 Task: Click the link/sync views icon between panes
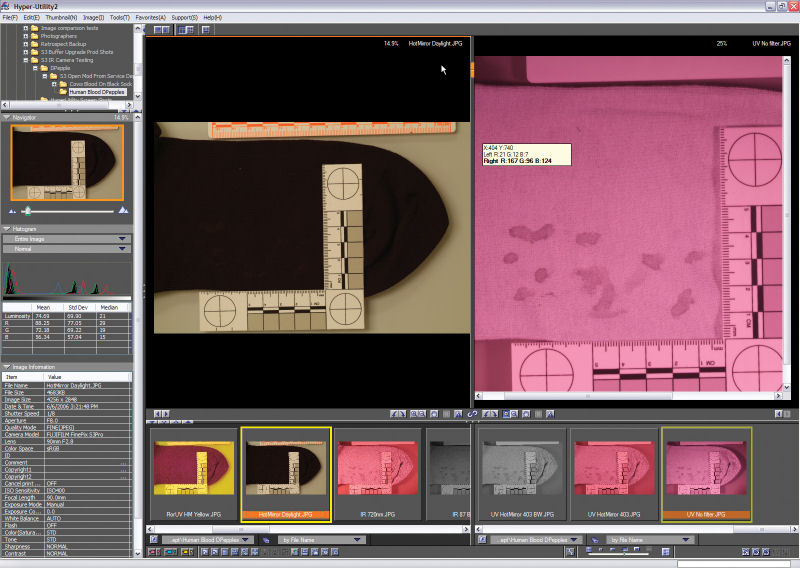click(x=471, y=413)
